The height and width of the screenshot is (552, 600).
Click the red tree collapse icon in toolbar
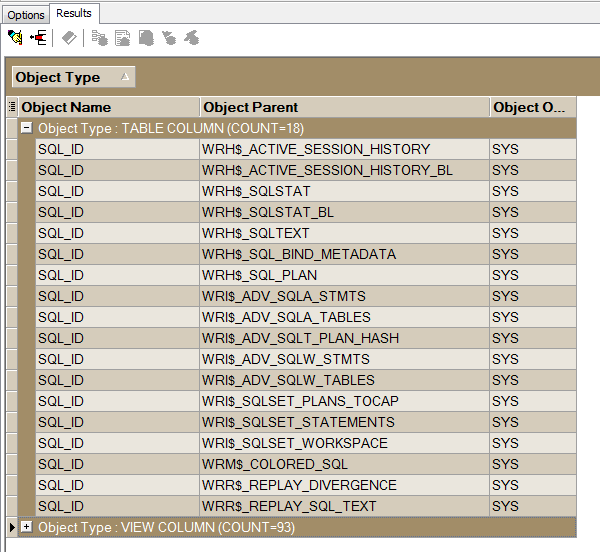coord(38,38)
